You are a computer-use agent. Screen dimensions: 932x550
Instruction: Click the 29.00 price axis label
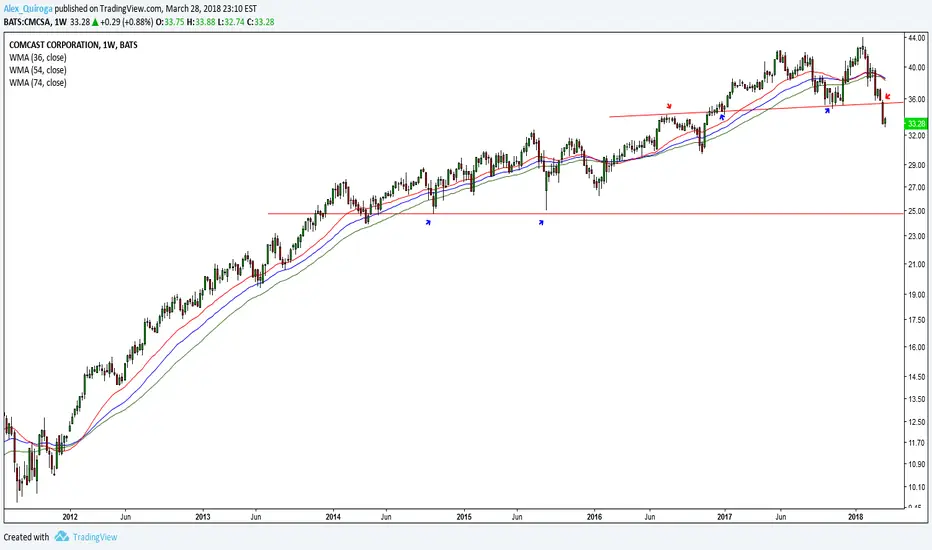pyautogui.click(x=916, y=165)
